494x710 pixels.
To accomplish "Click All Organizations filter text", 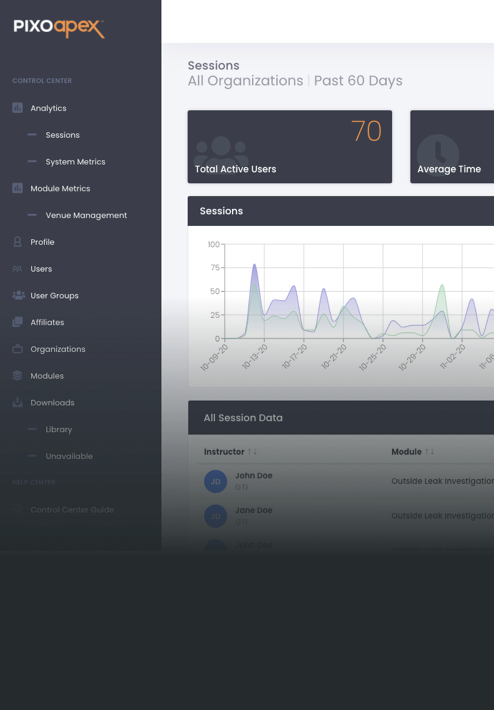I will pos(245,81).
